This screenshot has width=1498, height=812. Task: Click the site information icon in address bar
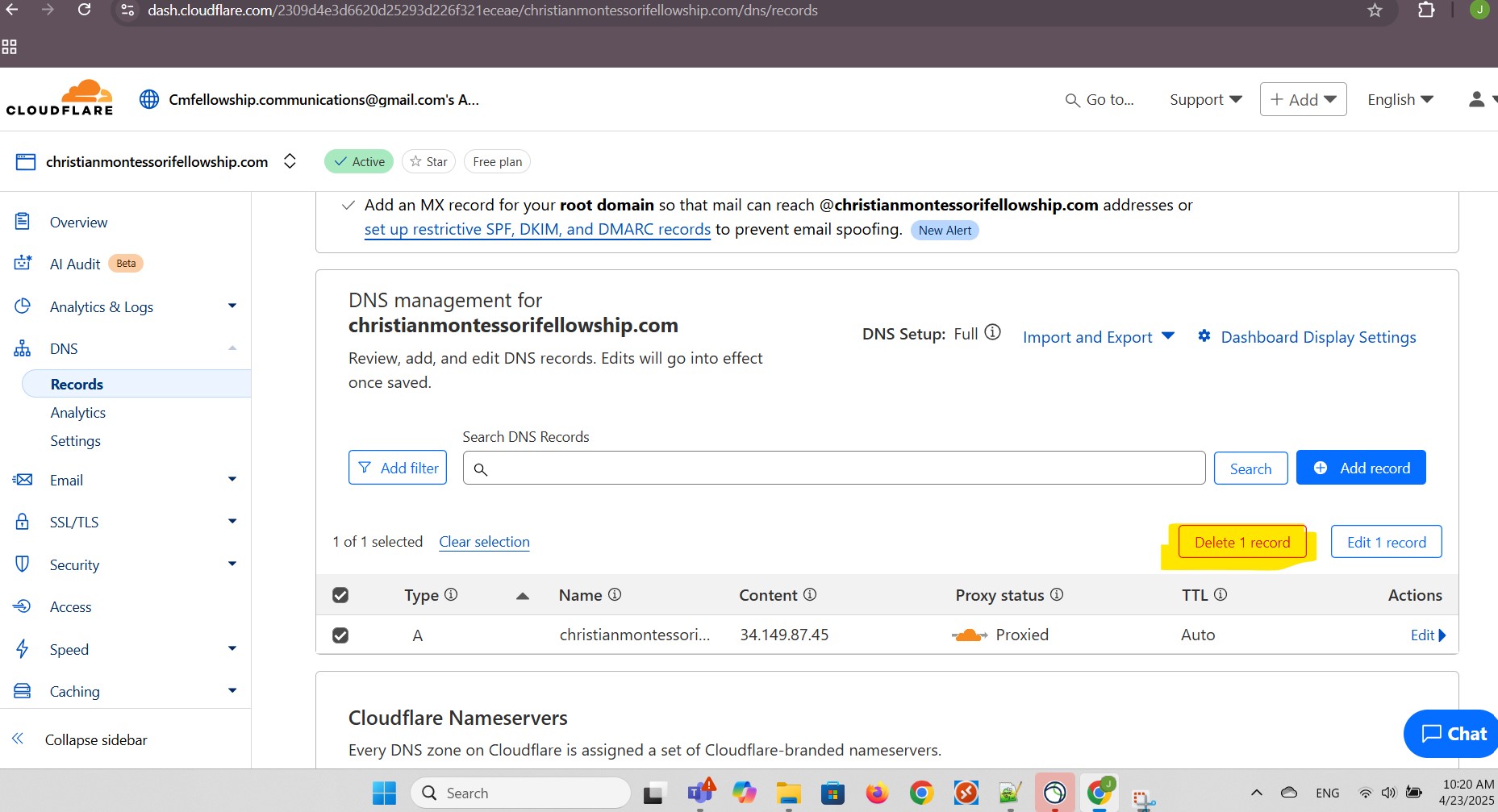127,10
